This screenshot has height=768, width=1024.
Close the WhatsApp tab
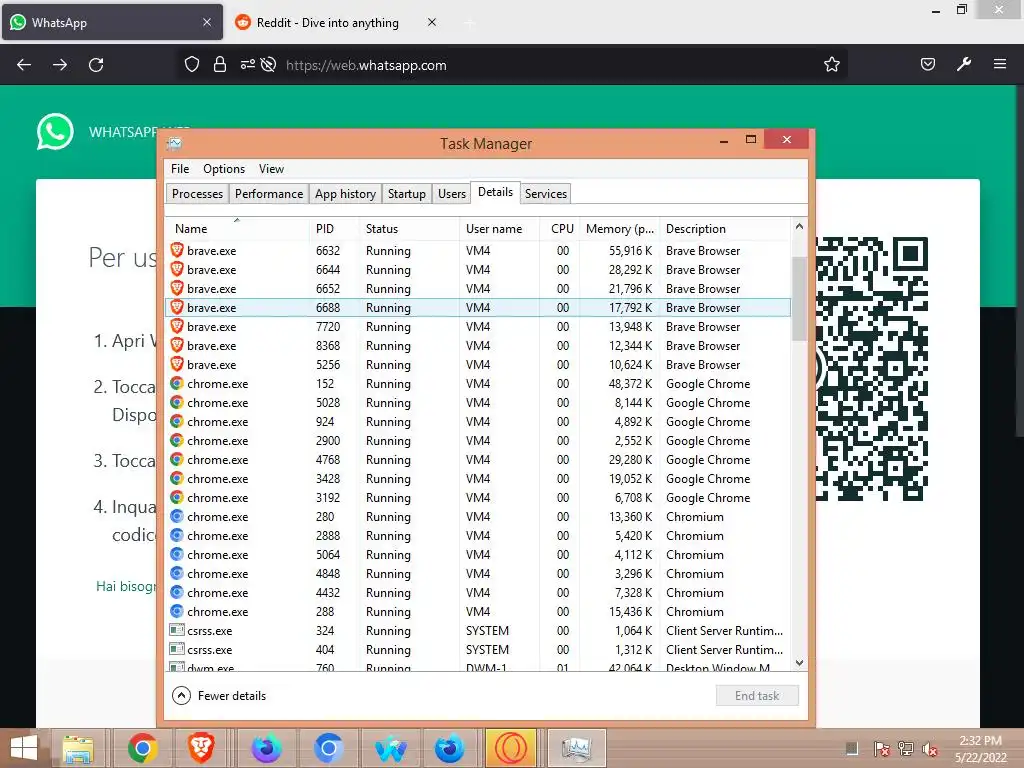[207, 22]
